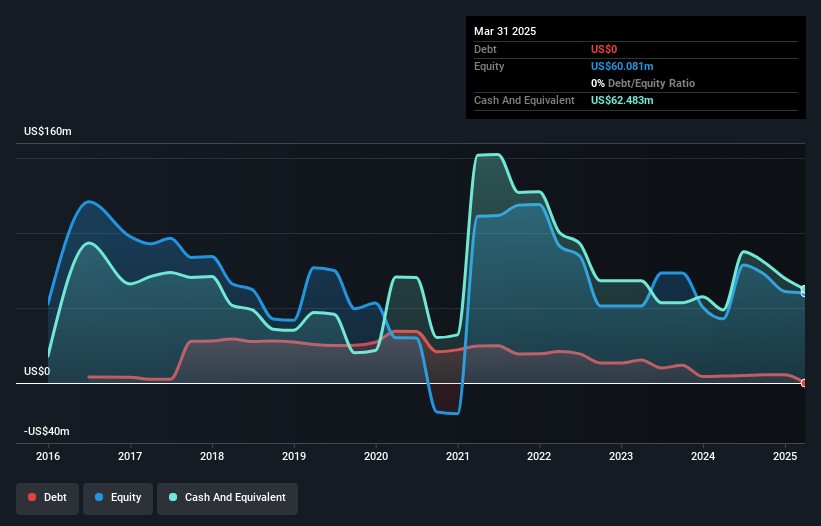The width and height of the screenshot is (821, 526).
Task: Click the 2021 year on the axis
Action: tap(458, 456)
